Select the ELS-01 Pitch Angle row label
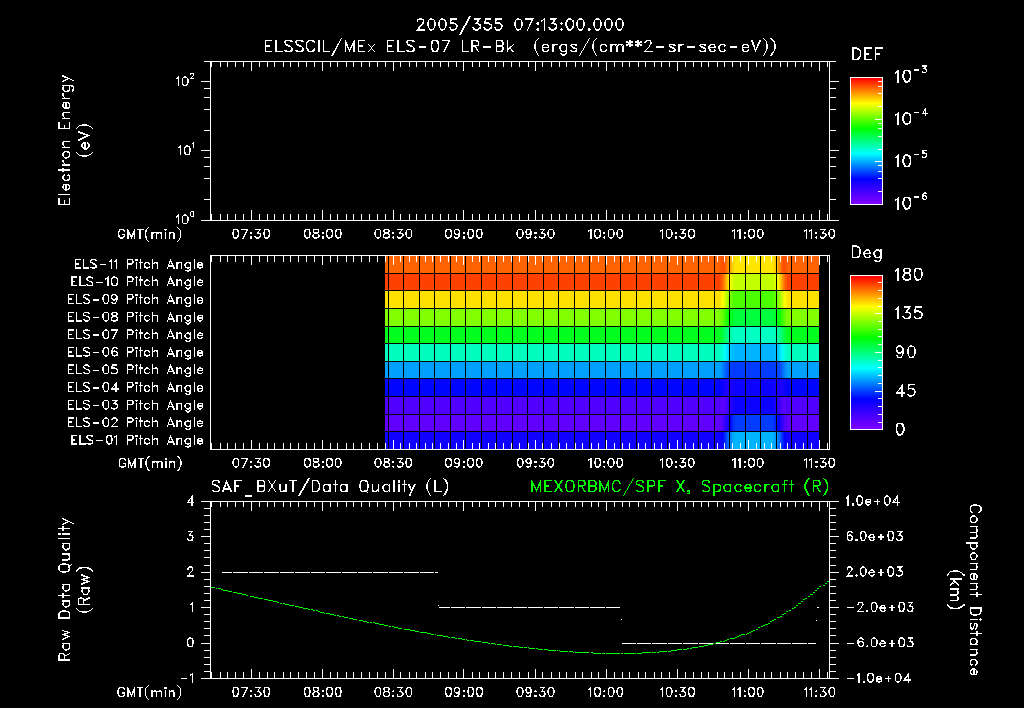1024x708 pixels. pyautogui.click(x=137, y=440)
